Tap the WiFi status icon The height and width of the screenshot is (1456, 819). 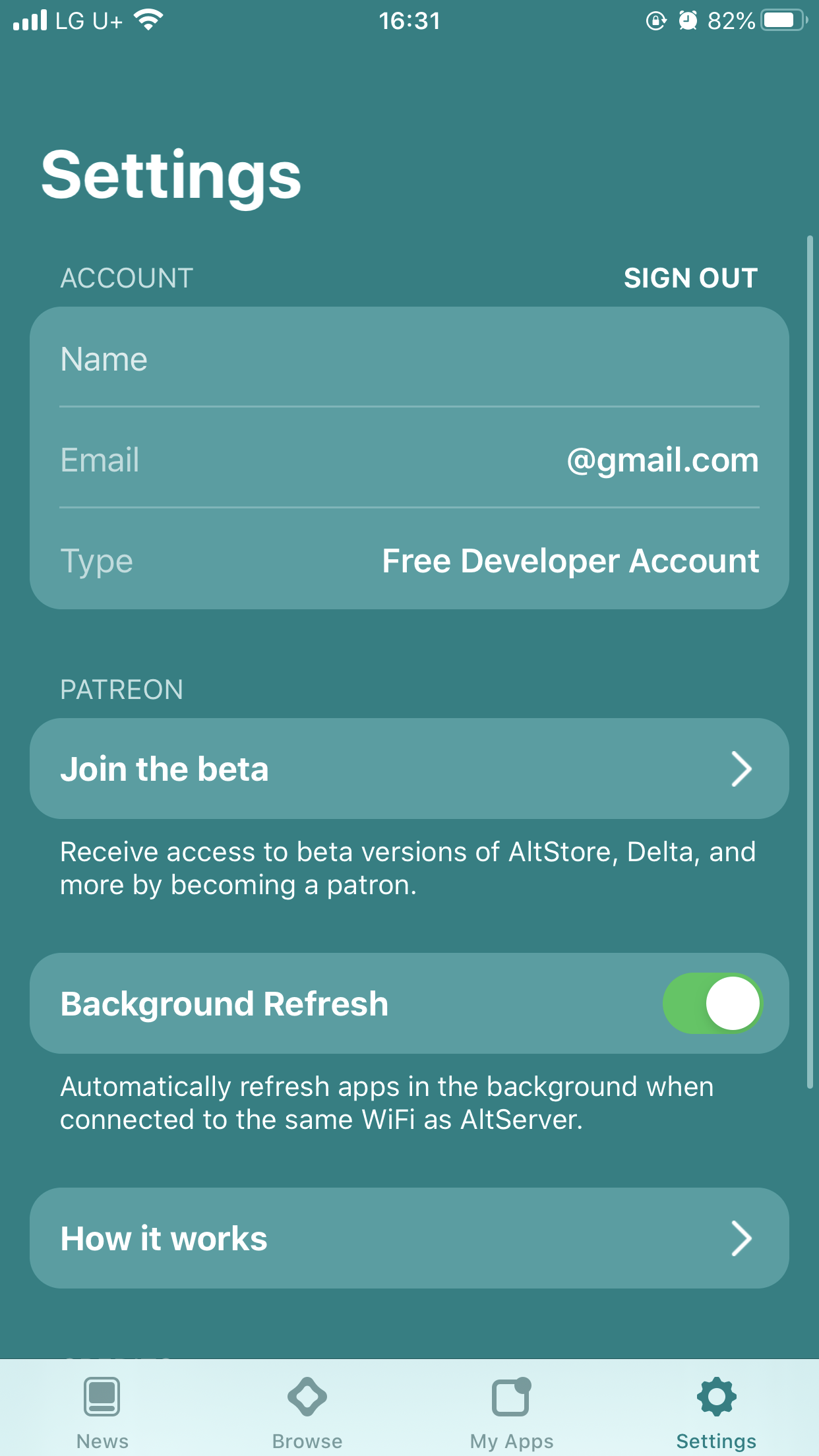[148, 20]
